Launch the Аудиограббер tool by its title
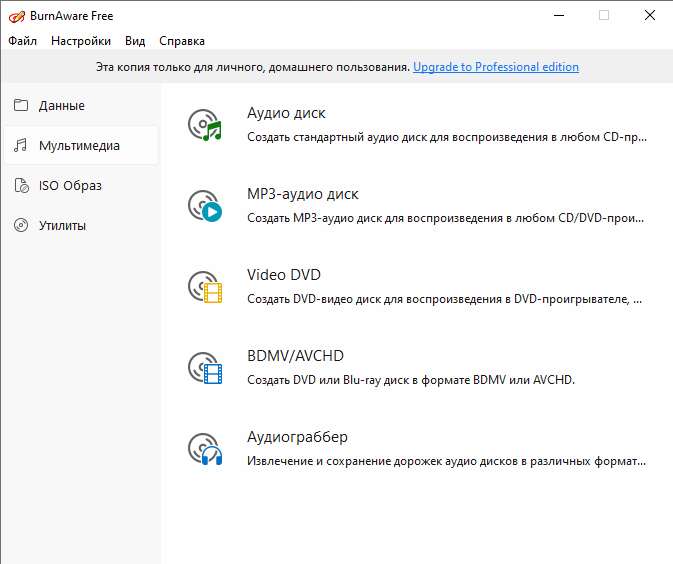673x564 pixels. (297, 437)
